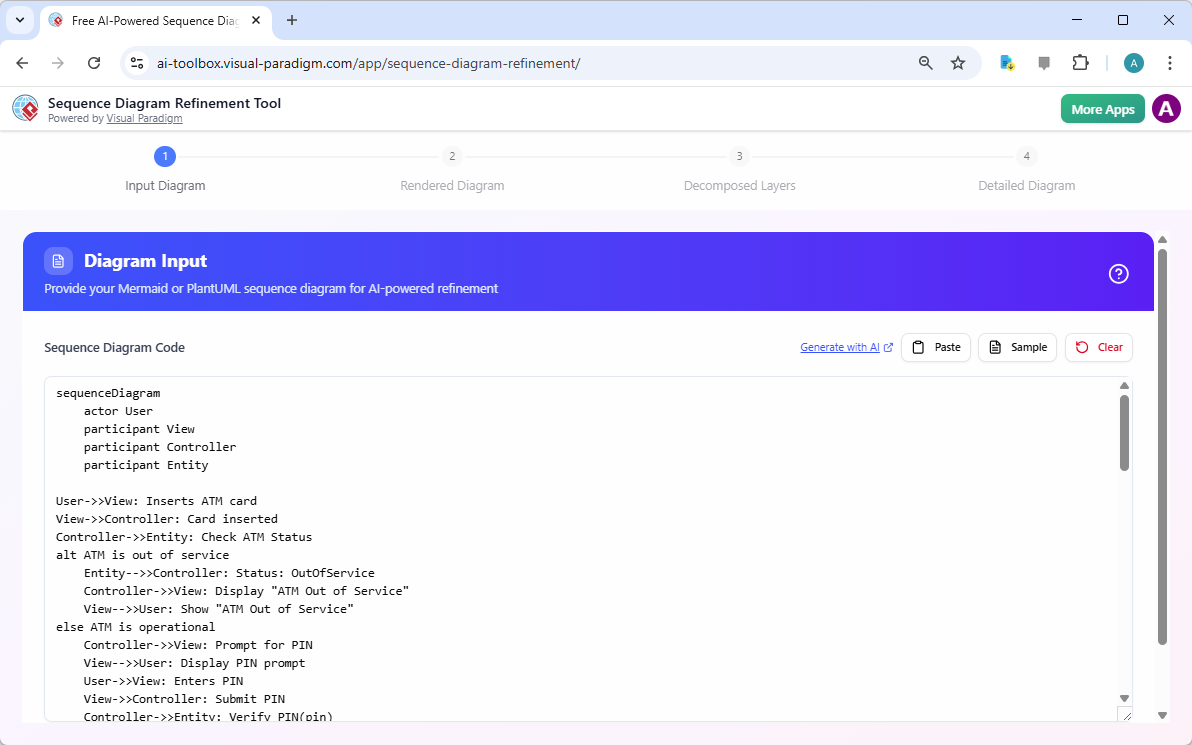Viewport: 1192px width, 745px height.
Task: Click the purple account avatar in the app header
Action: [1166, 108]
